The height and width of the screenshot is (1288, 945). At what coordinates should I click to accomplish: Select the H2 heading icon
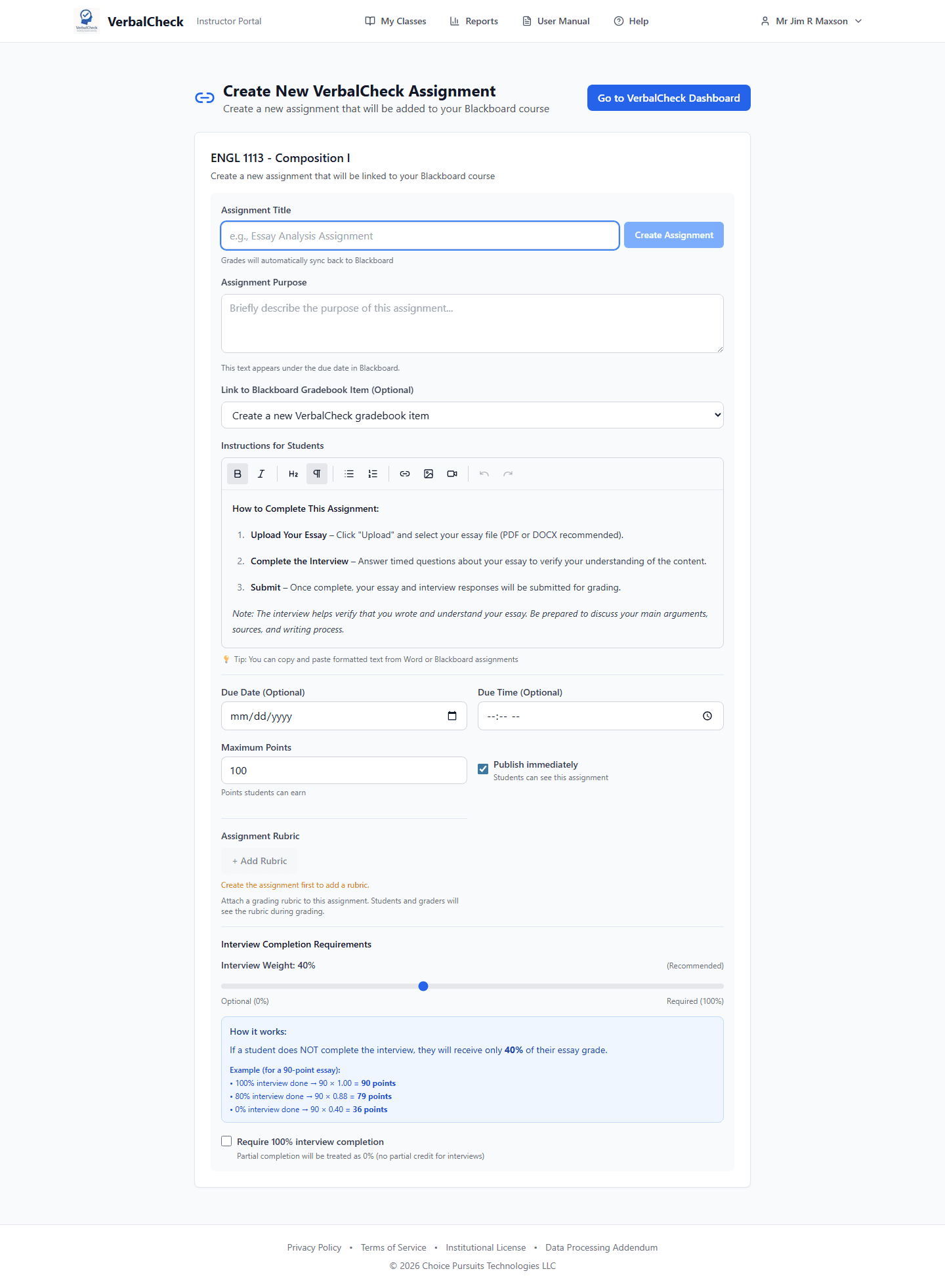point(293,474)
